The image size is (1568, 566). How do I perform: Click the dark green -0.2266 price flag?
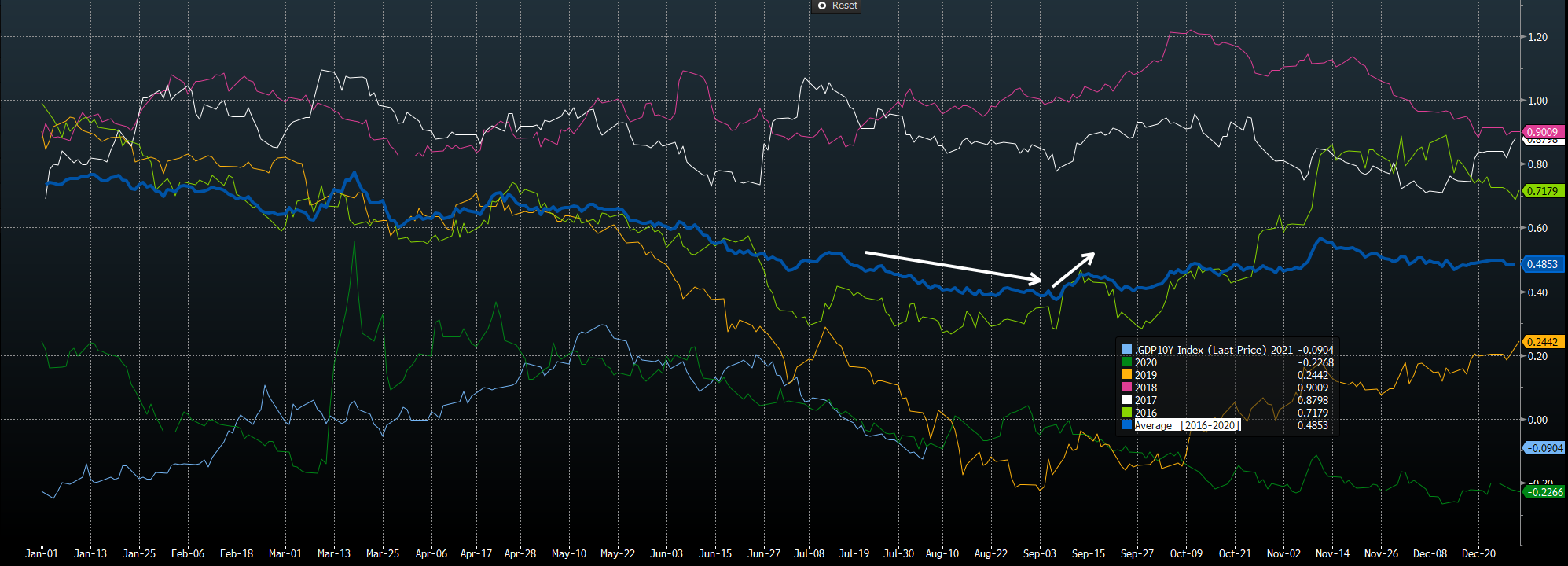pyautogui.click(x=1544, y=492)
